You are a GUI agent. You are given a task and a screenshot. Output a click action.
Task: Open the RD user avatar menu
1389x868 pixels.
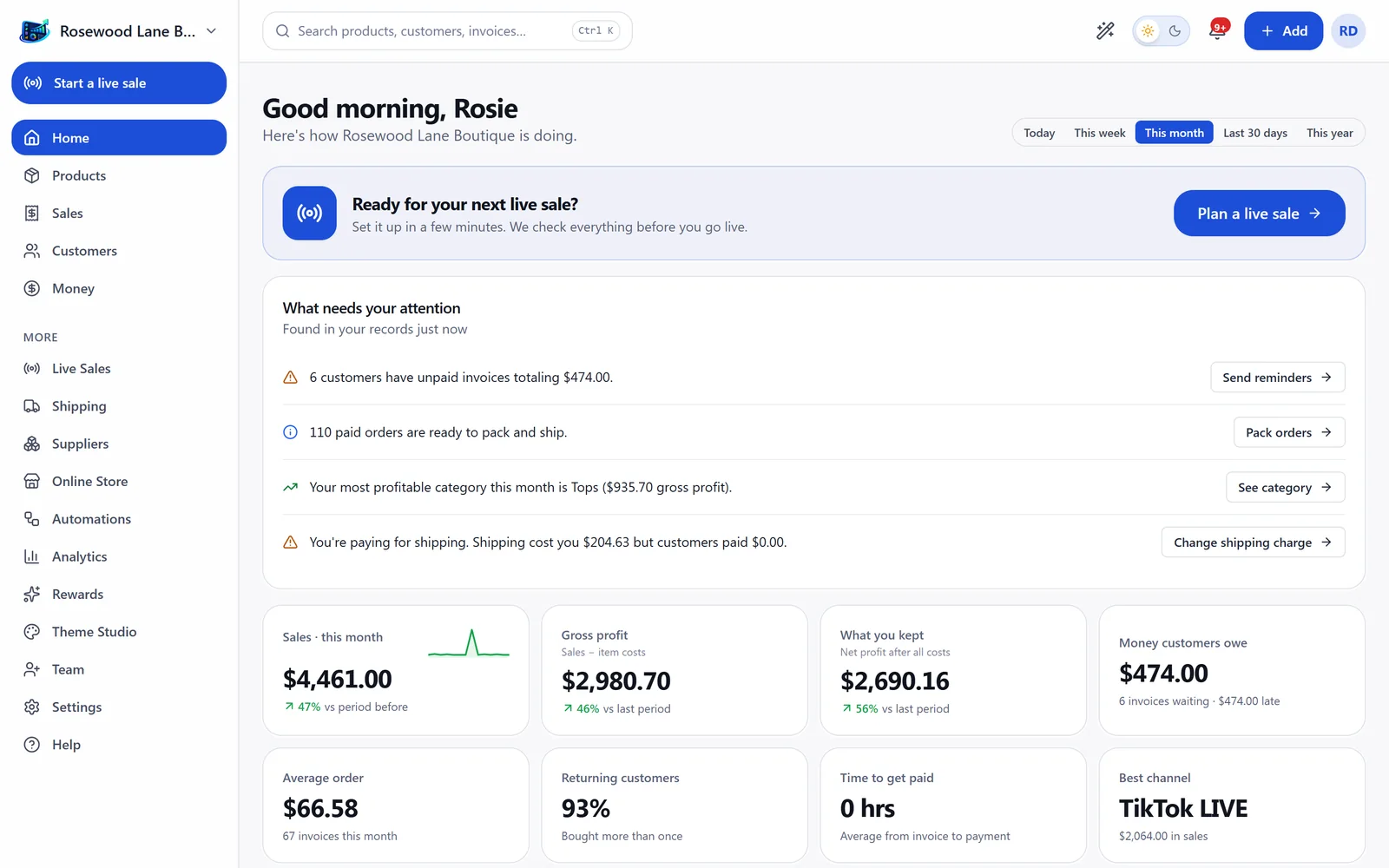[x=1348, y=31]
